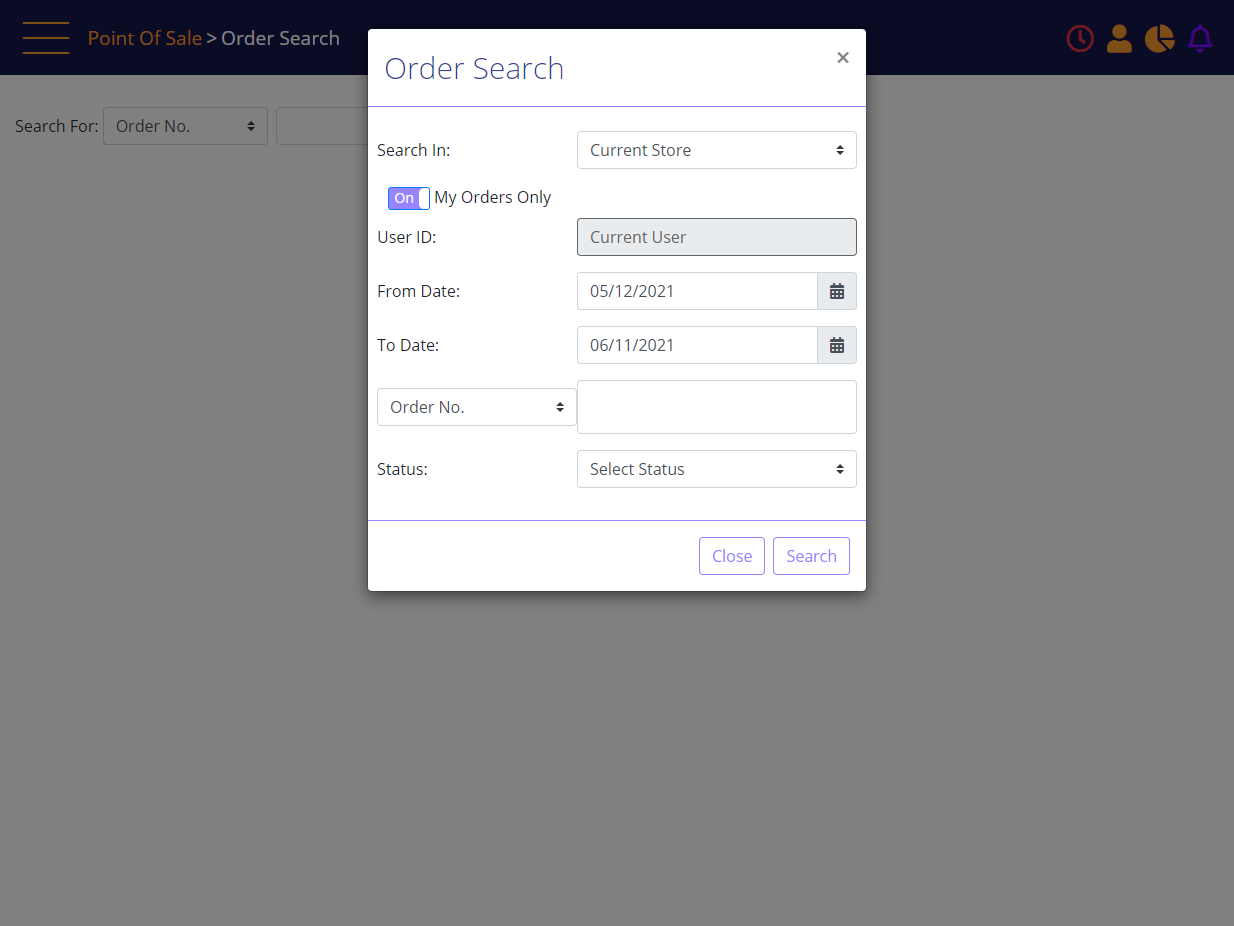This screenshot has width=1234, height=926.
Task: Click the Search In: label
Action: click(x=414, y=150)
